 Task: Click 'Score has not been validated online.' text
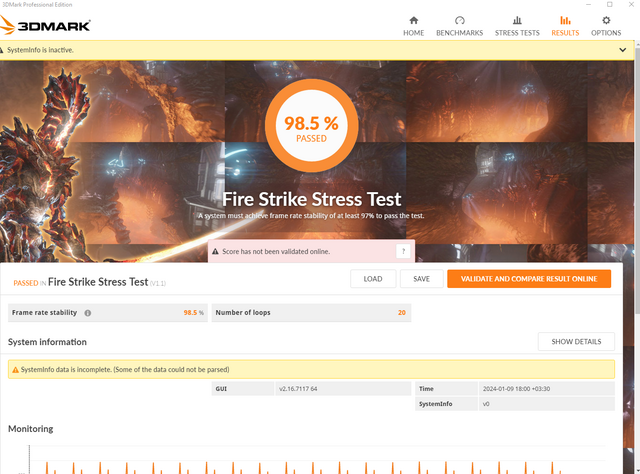(276, 251)
